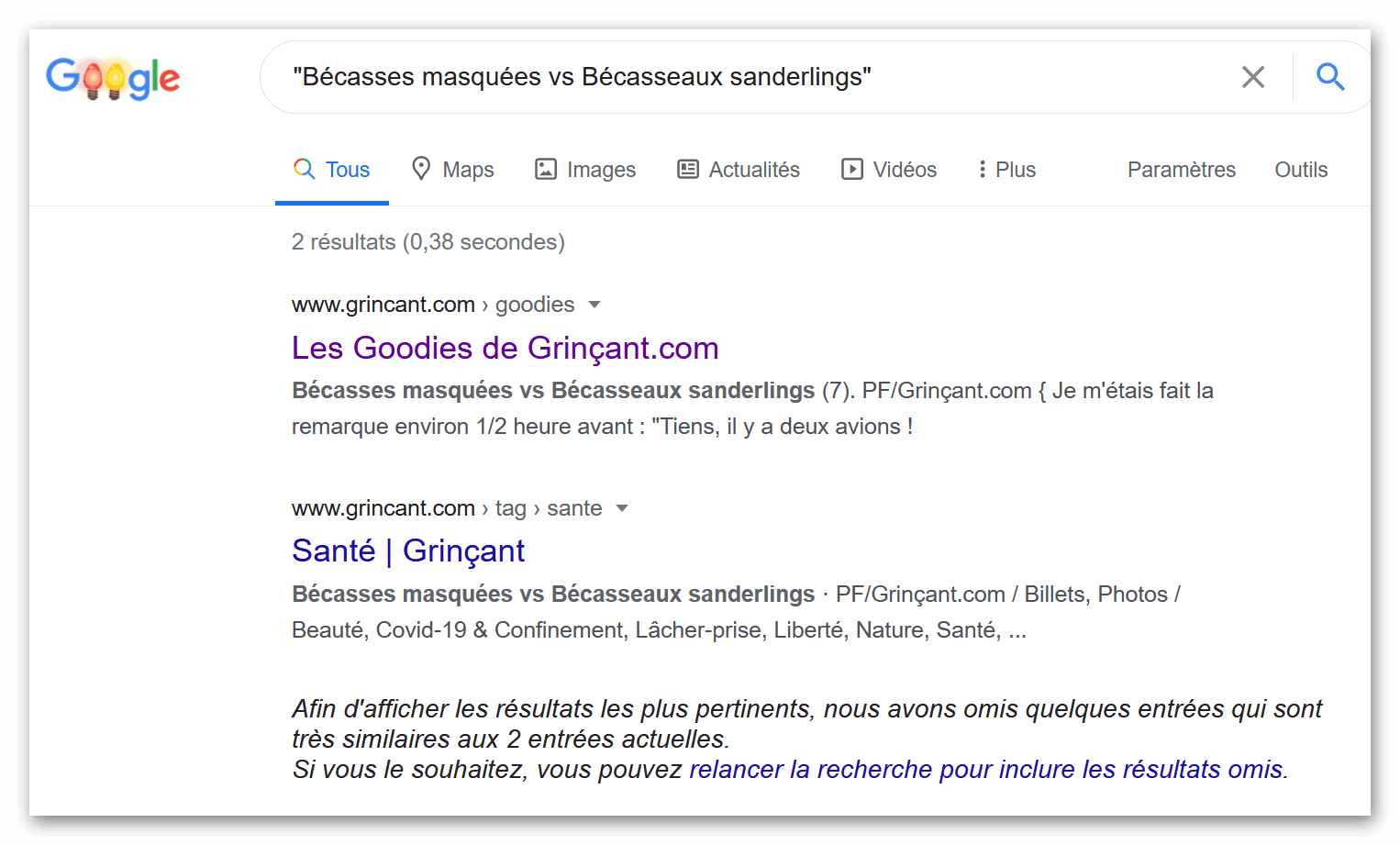
Task: Open the Vidéos tab
Action: coord(889,170)
